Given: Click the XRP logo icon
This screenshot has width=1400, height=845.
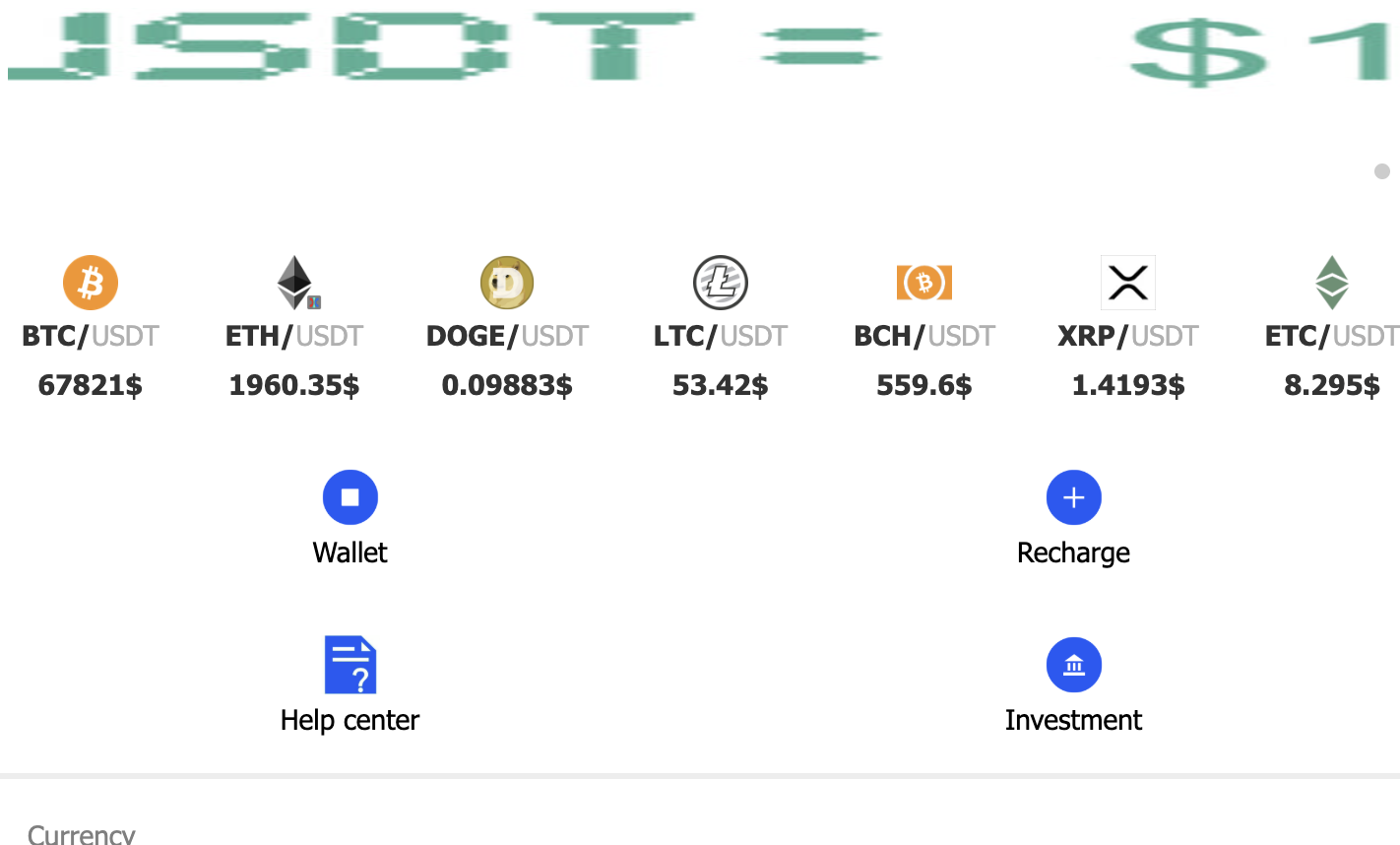Looking at the screenshot, I should pos(1128,283).
